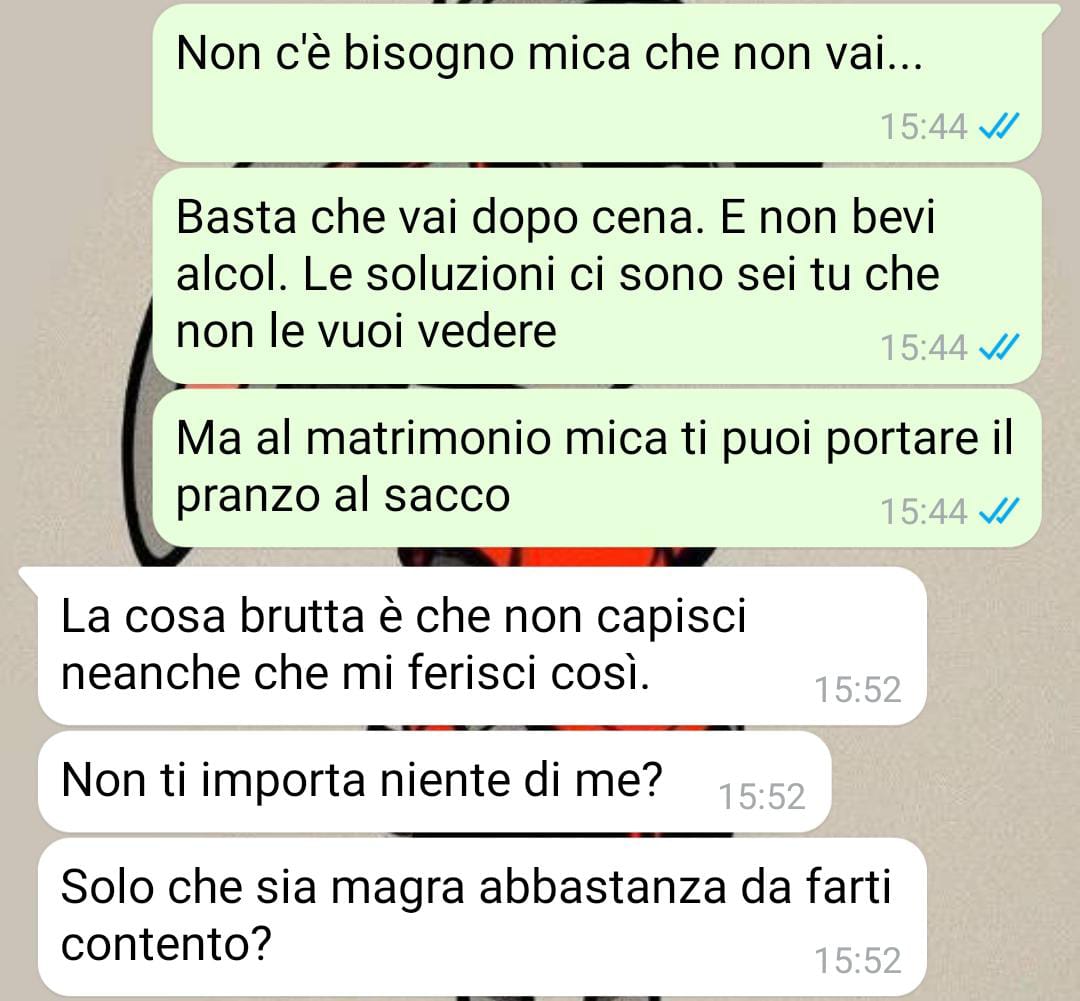1080x1001 pixels.
Task: Click the word 'matrimonio' in the sent message
Action: click(x=428, y=438)
